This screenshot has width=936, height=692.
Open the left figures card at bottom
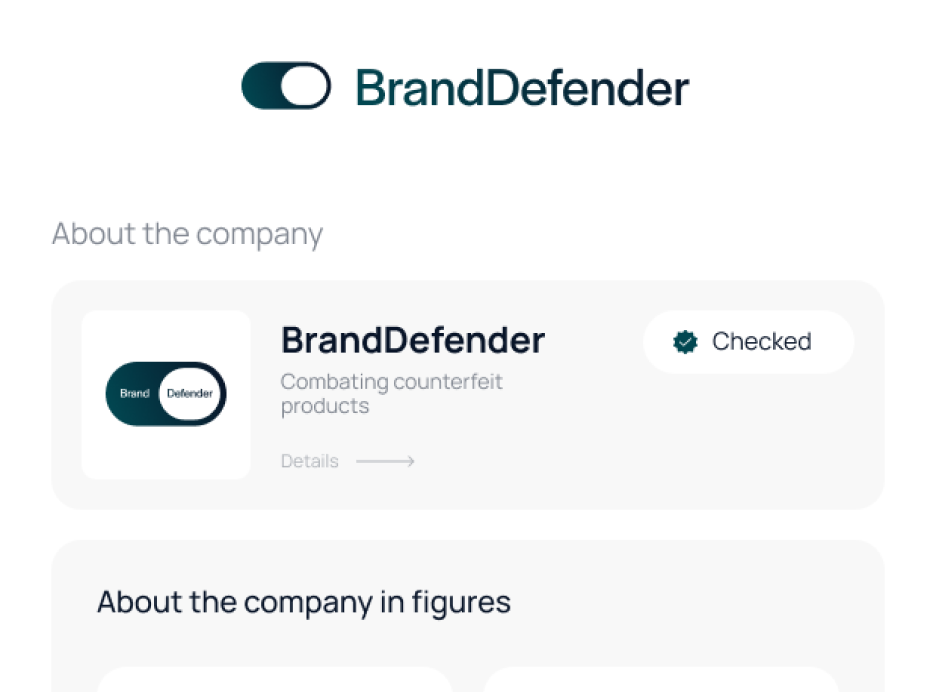tap(275, 680)
